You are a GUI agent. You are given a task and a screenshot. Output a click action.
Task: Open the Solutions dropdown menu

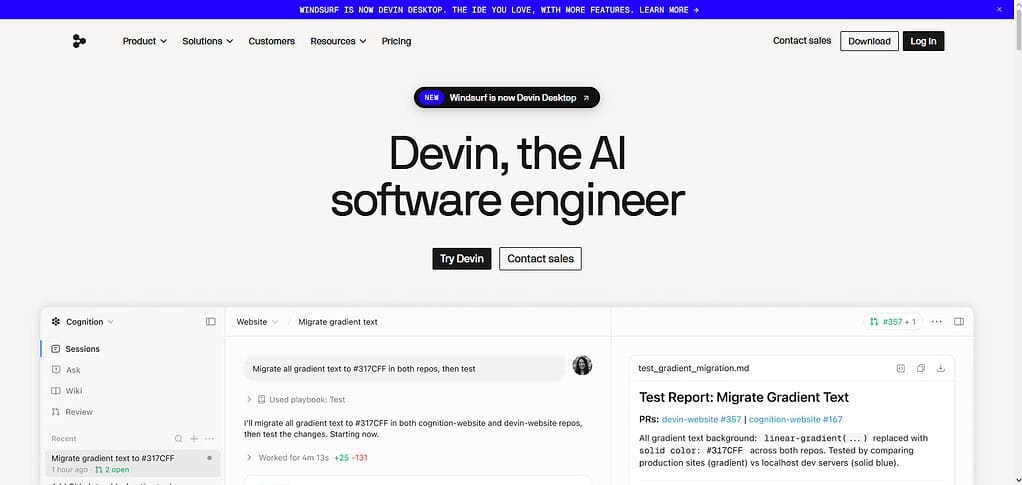[x=207, y=41]
